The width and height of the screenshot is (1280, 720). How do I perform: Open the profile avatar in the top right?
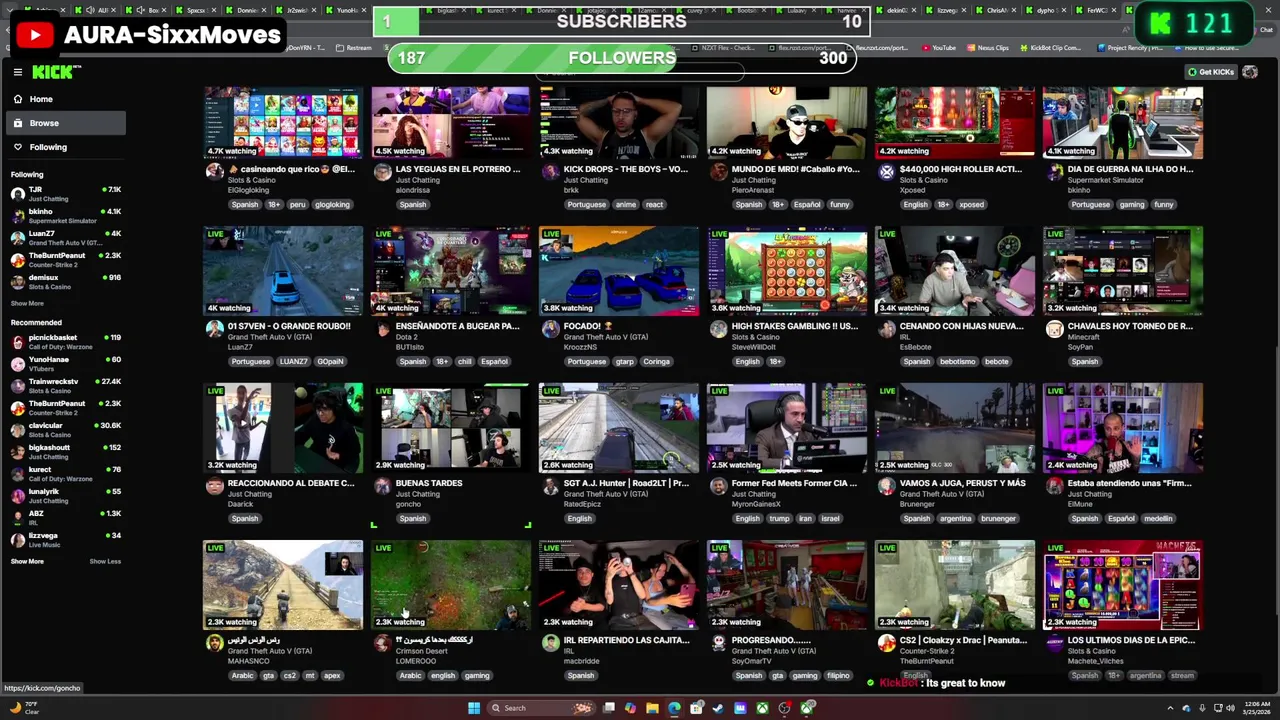click(x=1250, y=72)
